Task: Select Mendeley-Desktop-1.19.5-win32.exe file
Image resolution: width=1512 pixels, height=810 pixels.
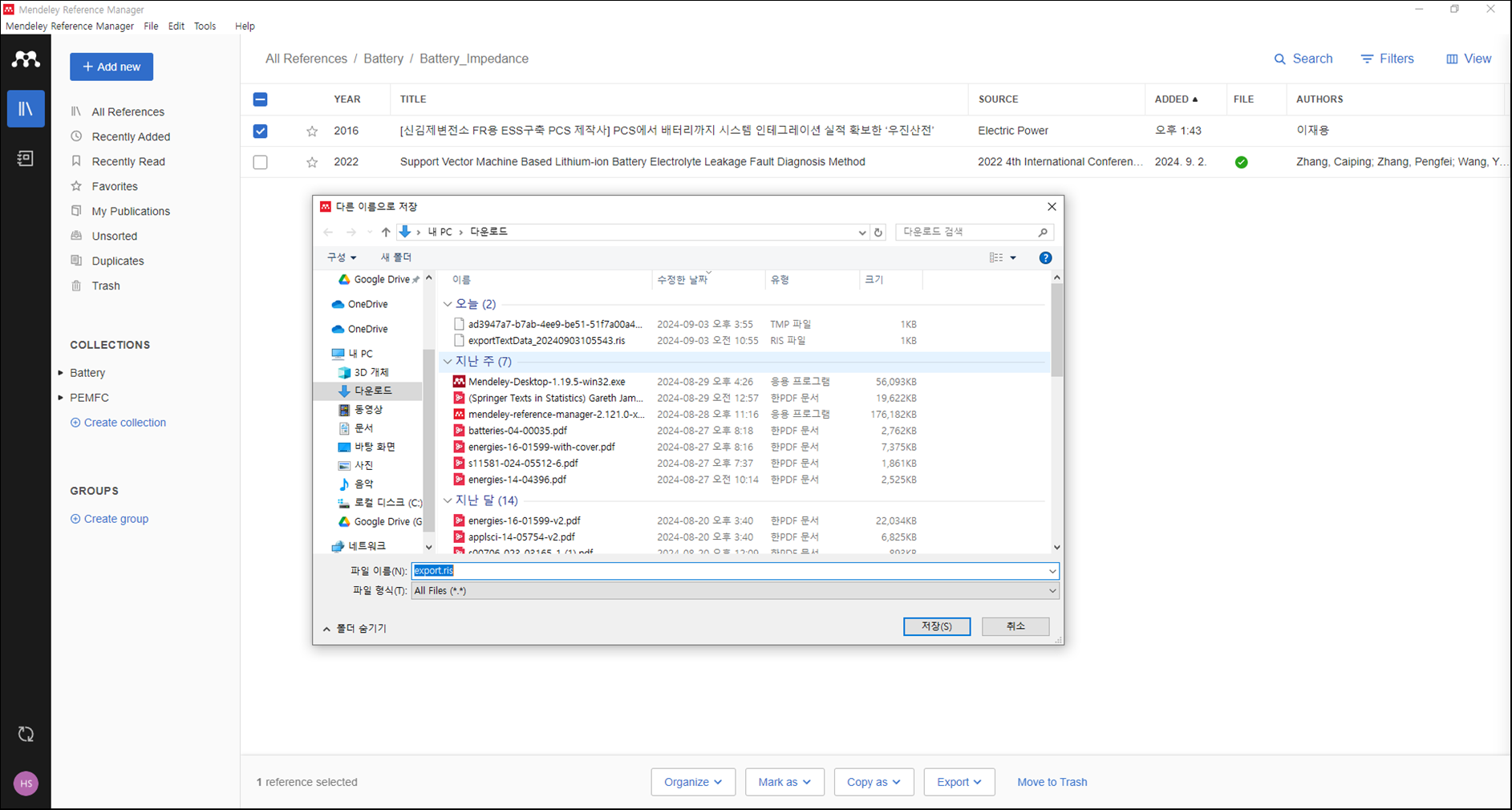Action: [x=546, y=382]
